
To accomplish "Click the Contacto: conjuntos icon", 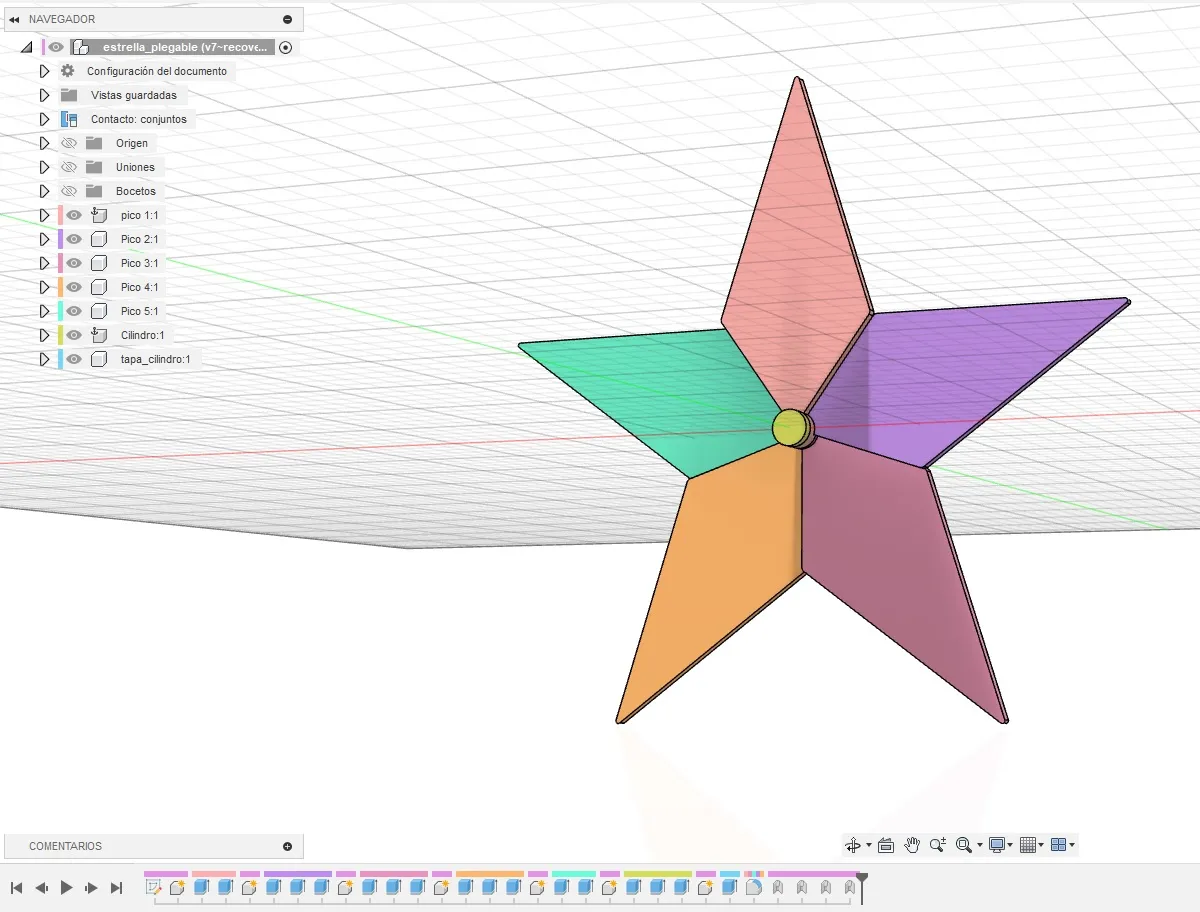I will click(69, 119).
